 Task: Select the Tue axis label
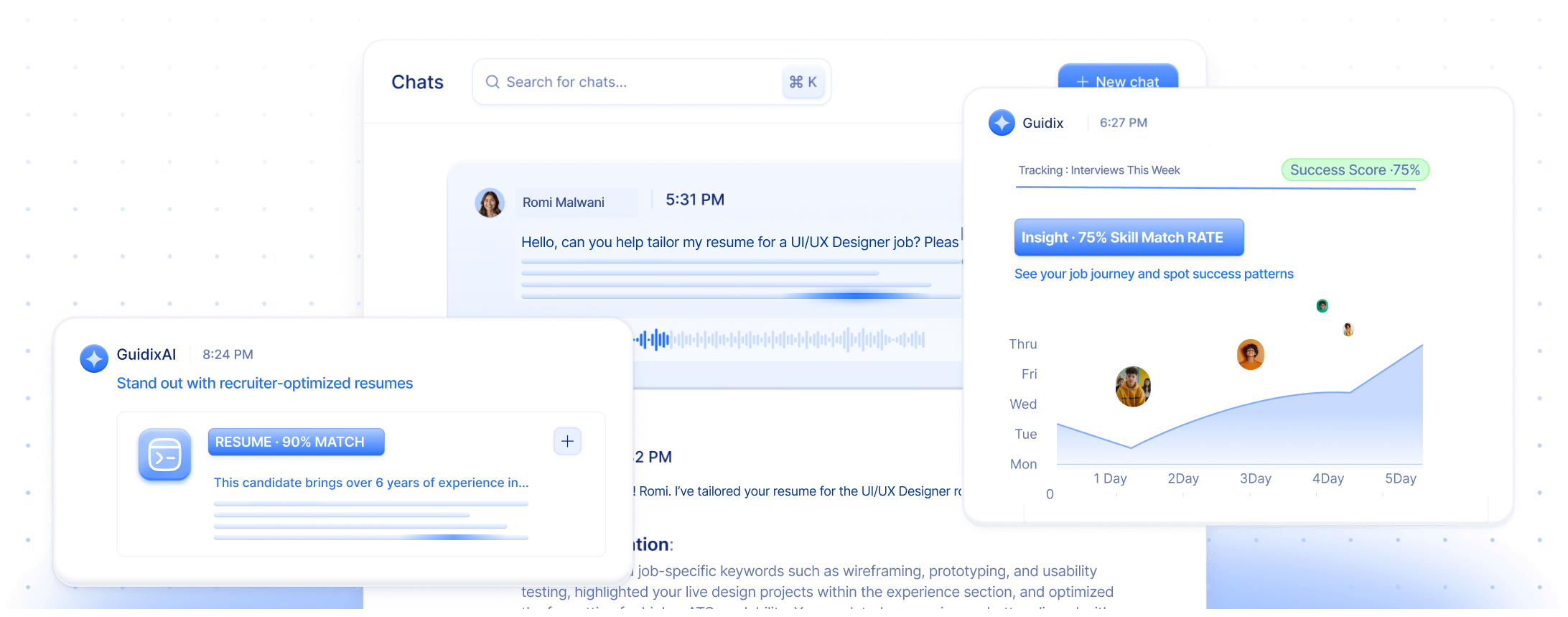1025,435
